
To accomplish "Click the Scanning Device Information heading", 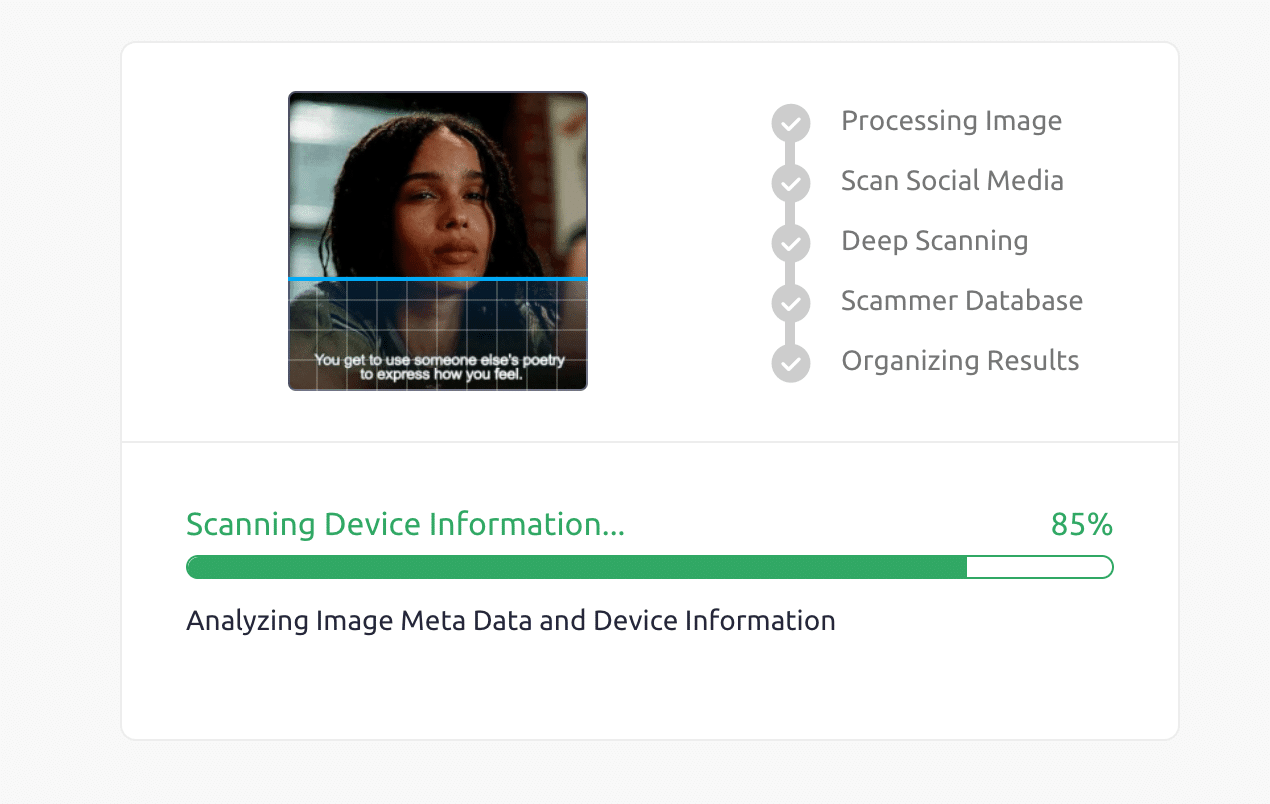I will pos(405,525).
